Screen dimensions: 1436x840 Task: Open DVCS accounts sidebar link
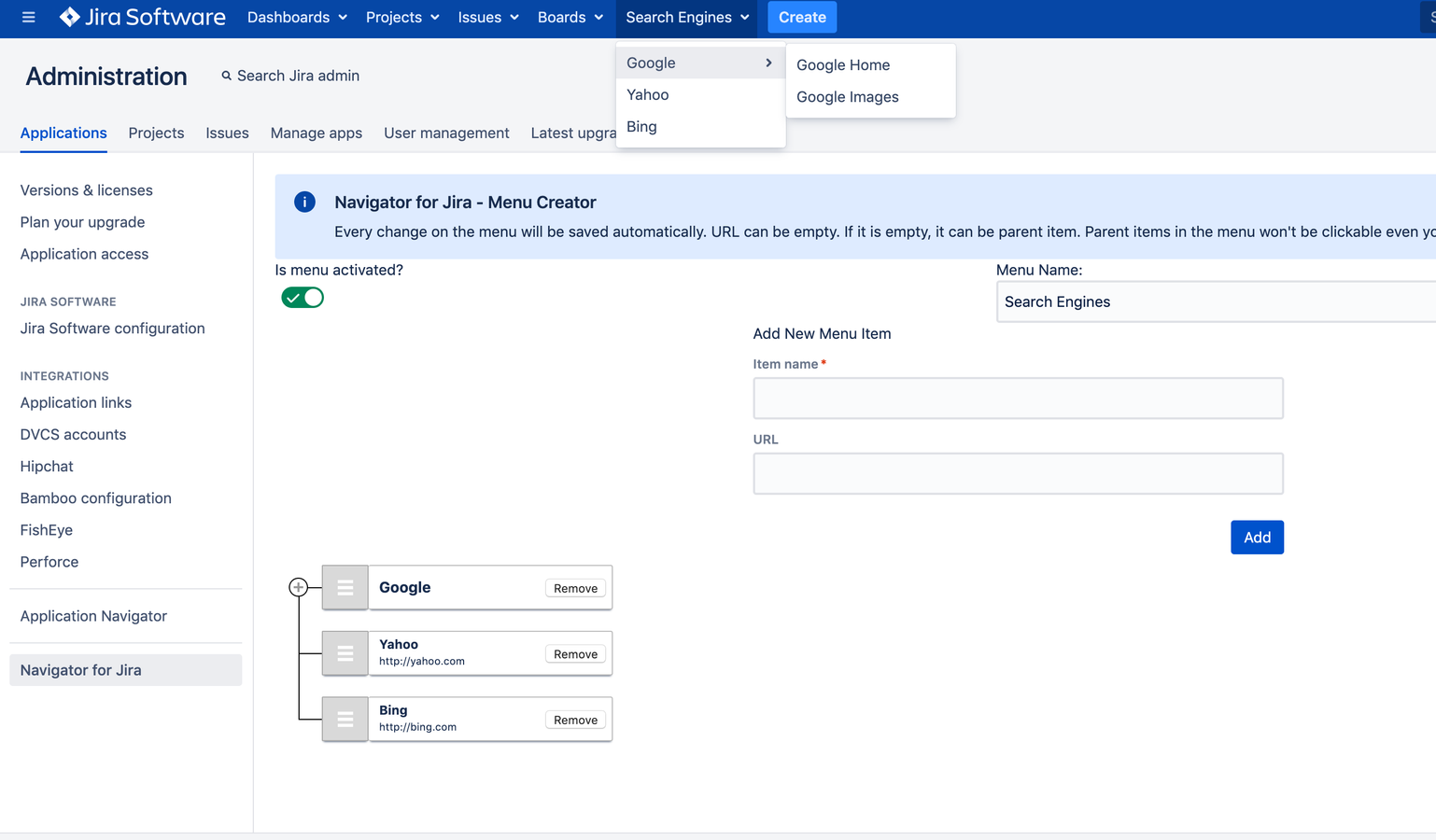tap(73, 434)
